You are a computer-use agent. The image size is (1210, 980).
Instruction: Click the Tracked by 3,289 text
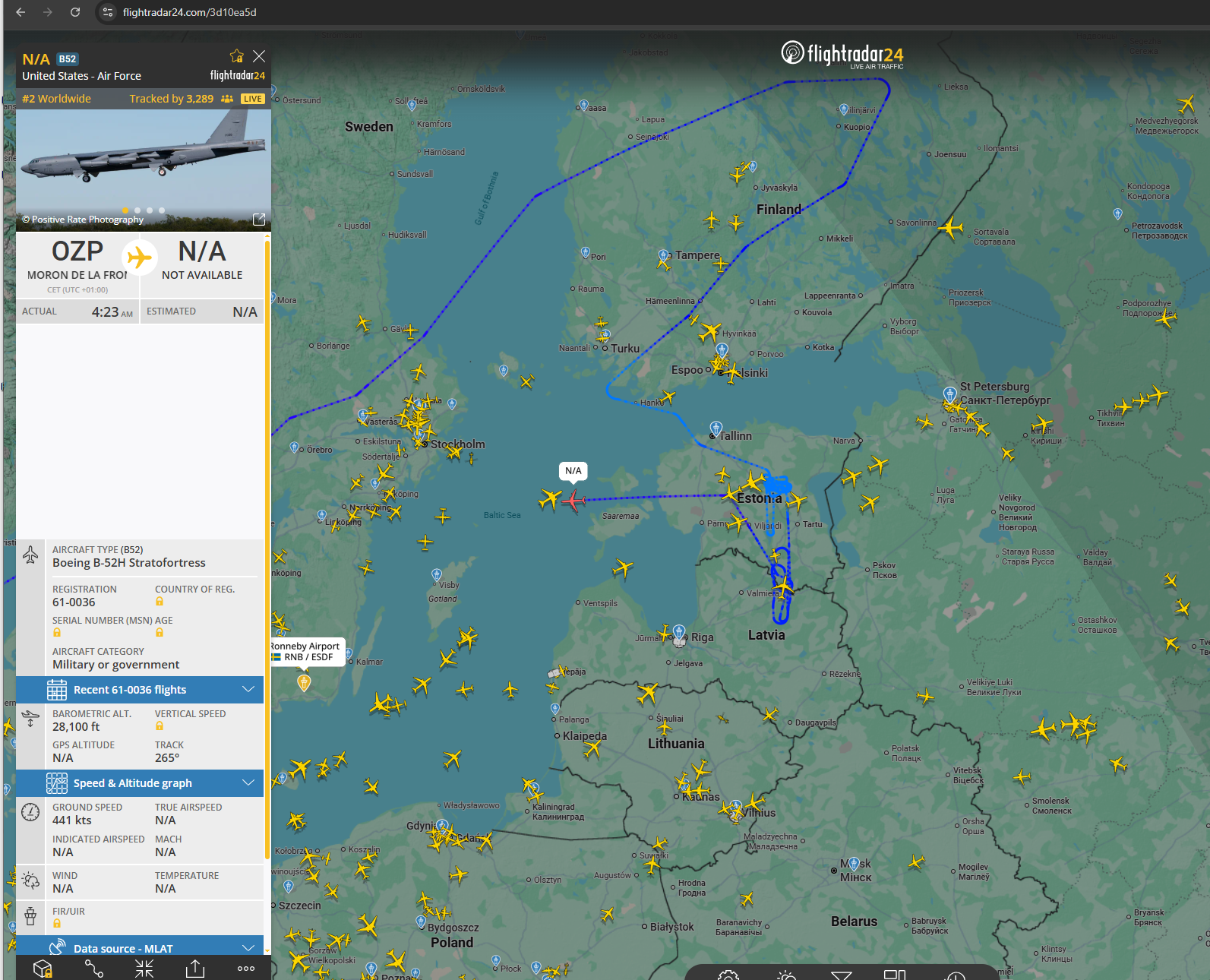click(x=172, y=99)
